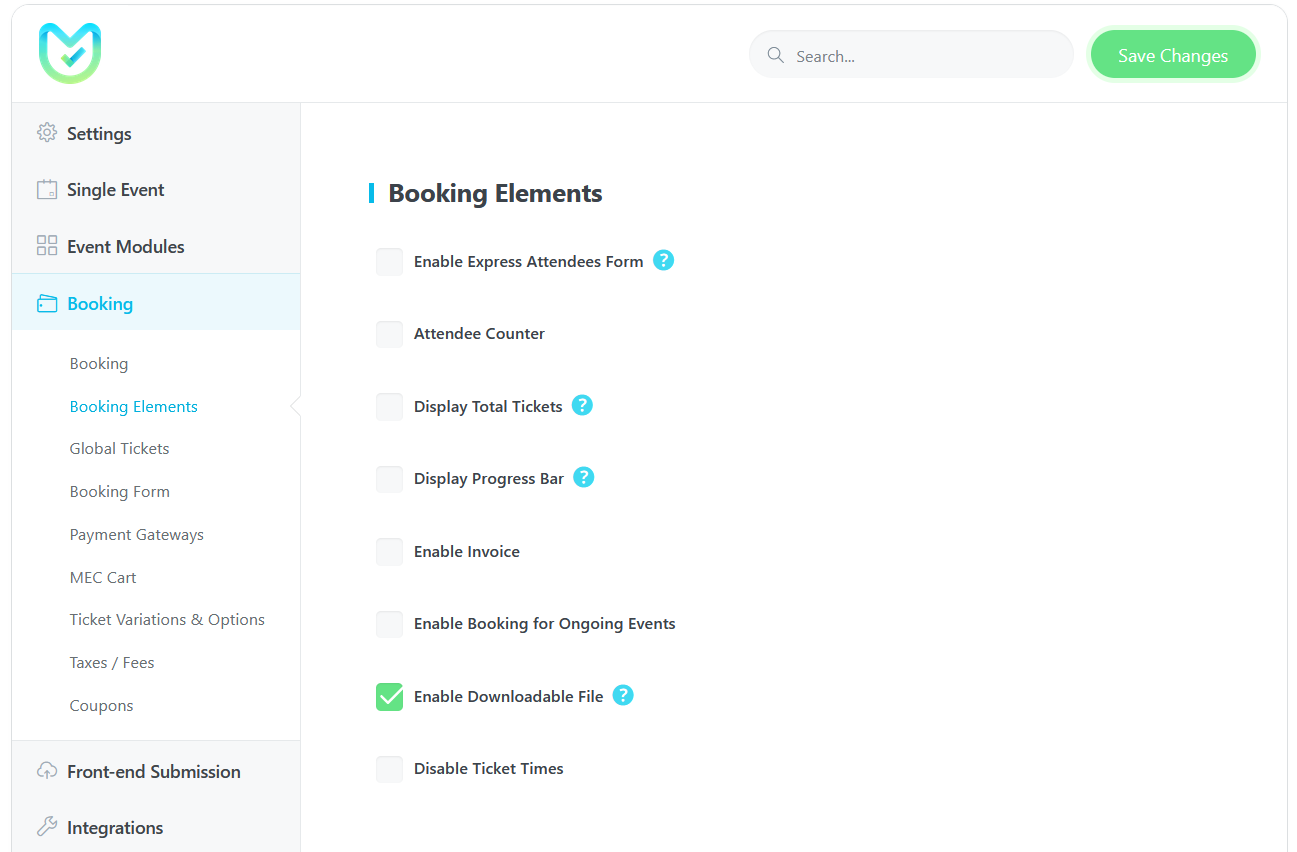Expand the Front-end Submission section
Screen dimensions: 1297x852
156,771
